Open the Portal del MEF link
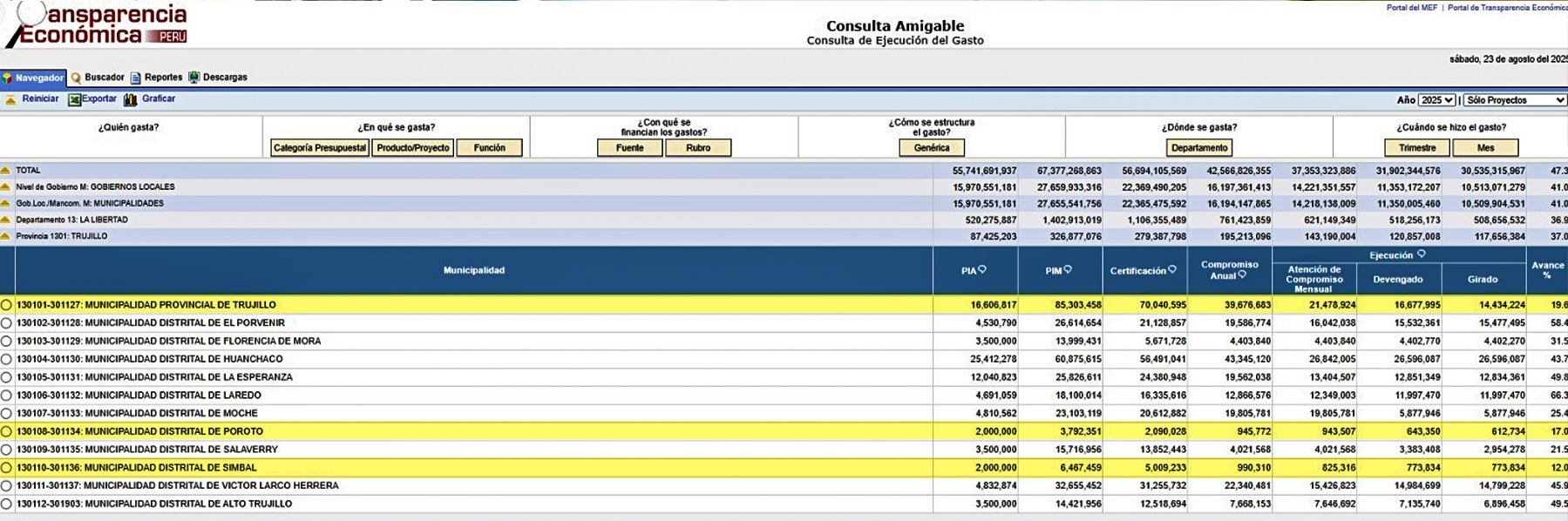The height and width of the screenshot is (521, 1568). [1411, 8]
